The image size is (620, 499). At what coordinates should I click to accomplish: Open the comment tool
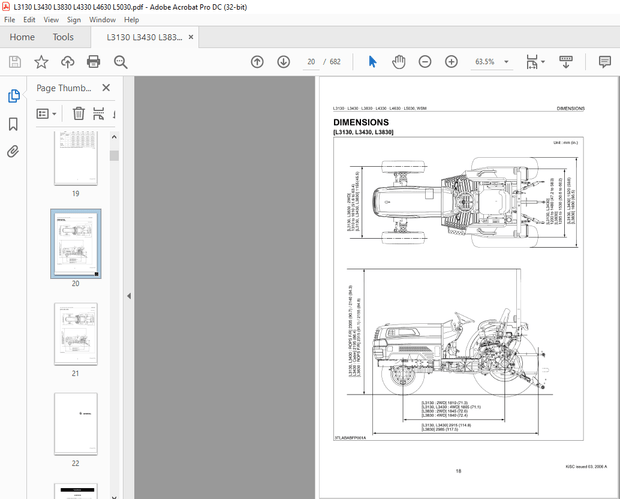tap(605, 62)
